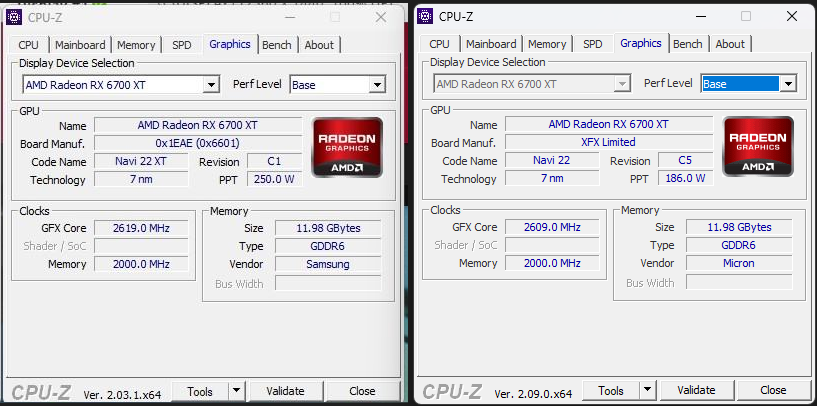Open Bench tab in right window
The image size is (817, 406).
(x=688, y=44)
